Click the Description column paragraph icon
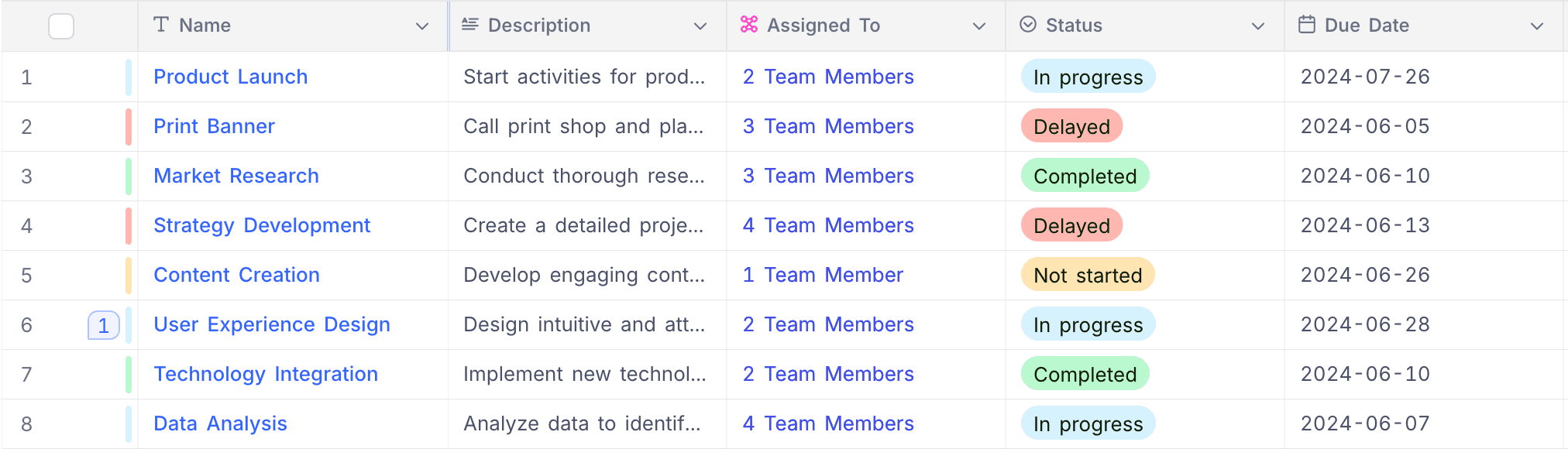 click(x=469, y=25)
